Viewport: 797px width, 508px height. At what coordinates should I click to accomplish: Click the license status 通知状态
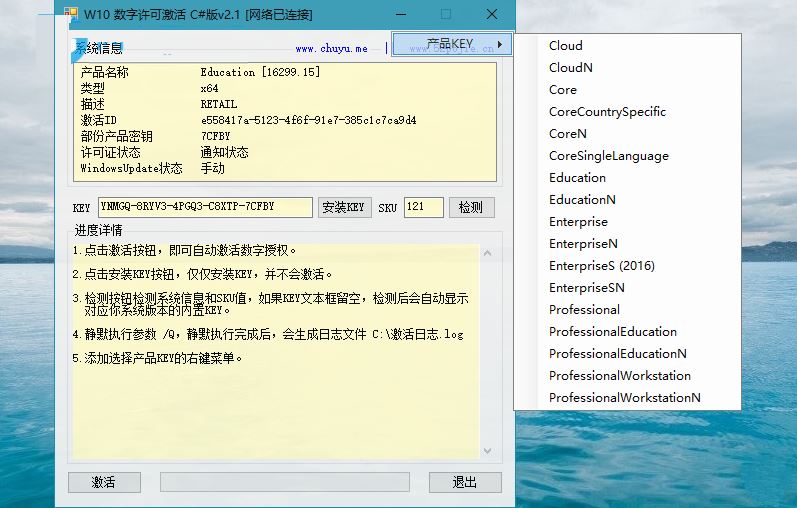tap(224, 152)
